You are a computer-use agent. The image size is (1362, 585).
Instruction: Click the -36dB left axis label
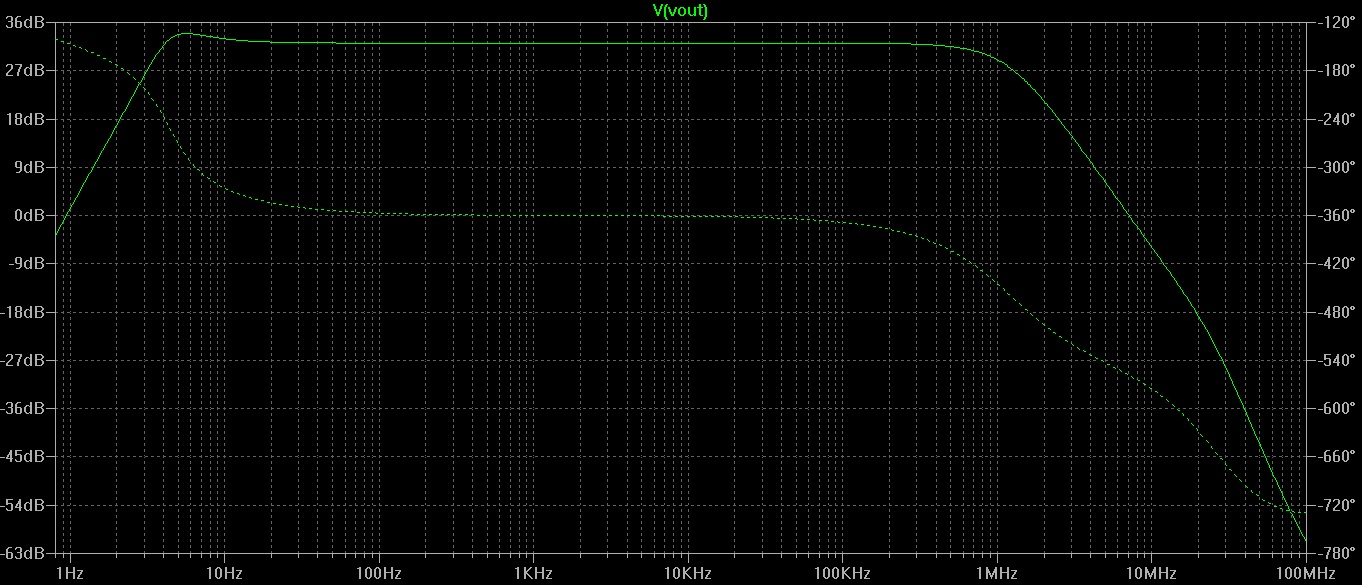point(24,408)
